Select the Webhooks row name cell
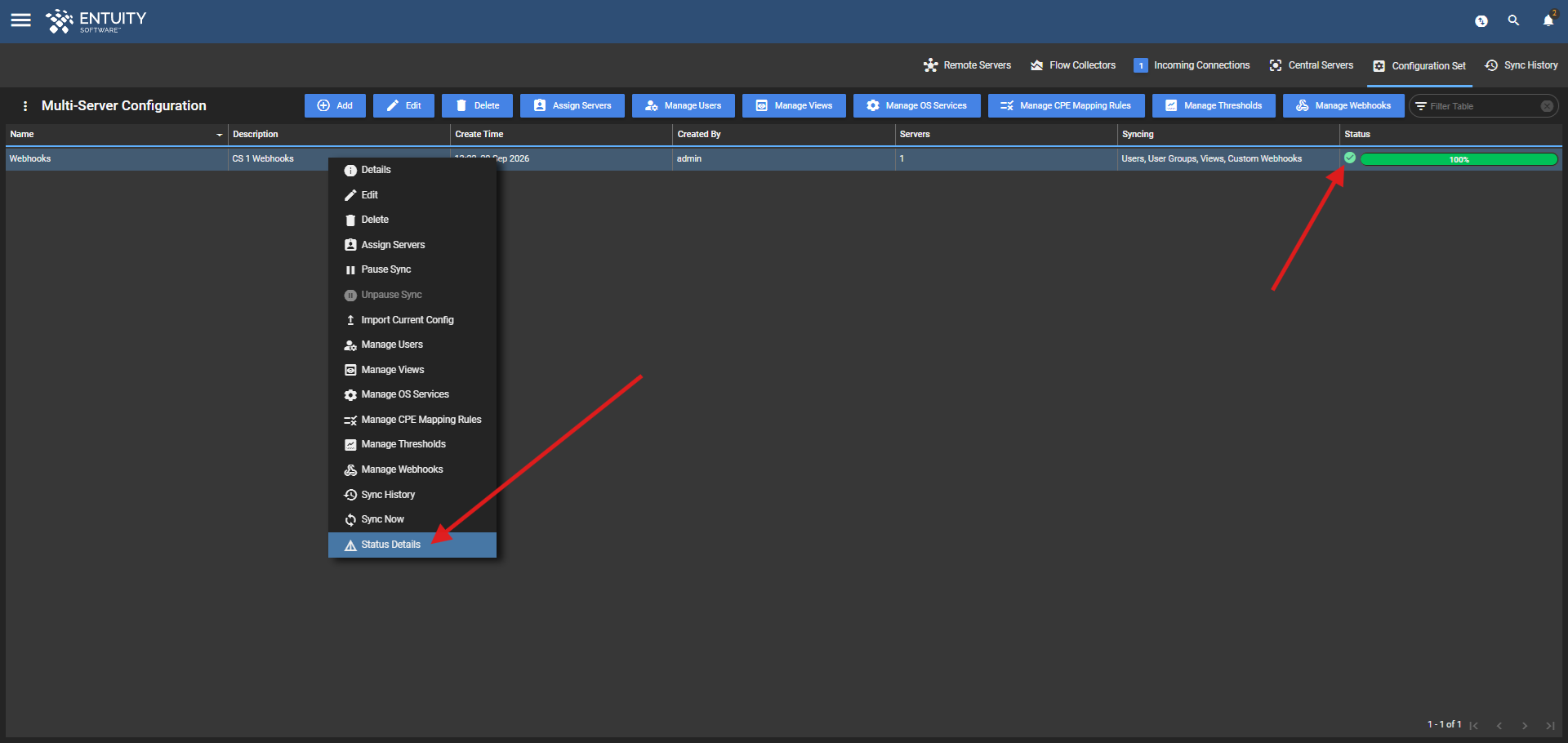1568x743 pixels. pyautogui.click(x=117, y=158)
